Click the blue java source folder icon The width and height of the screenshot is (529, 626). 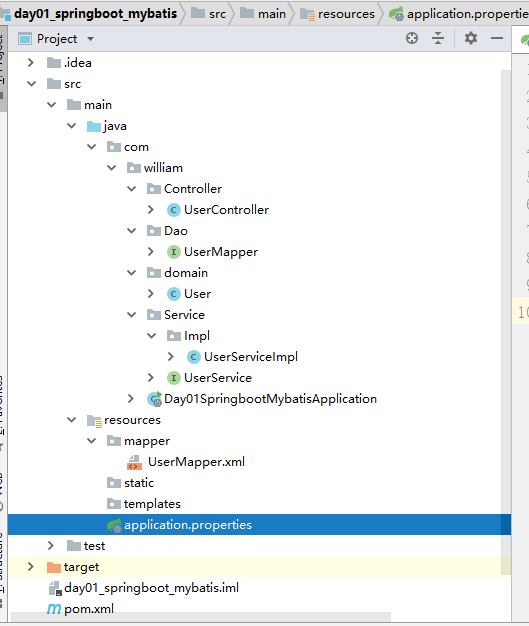pyautogui.click(x=94, y=127)
